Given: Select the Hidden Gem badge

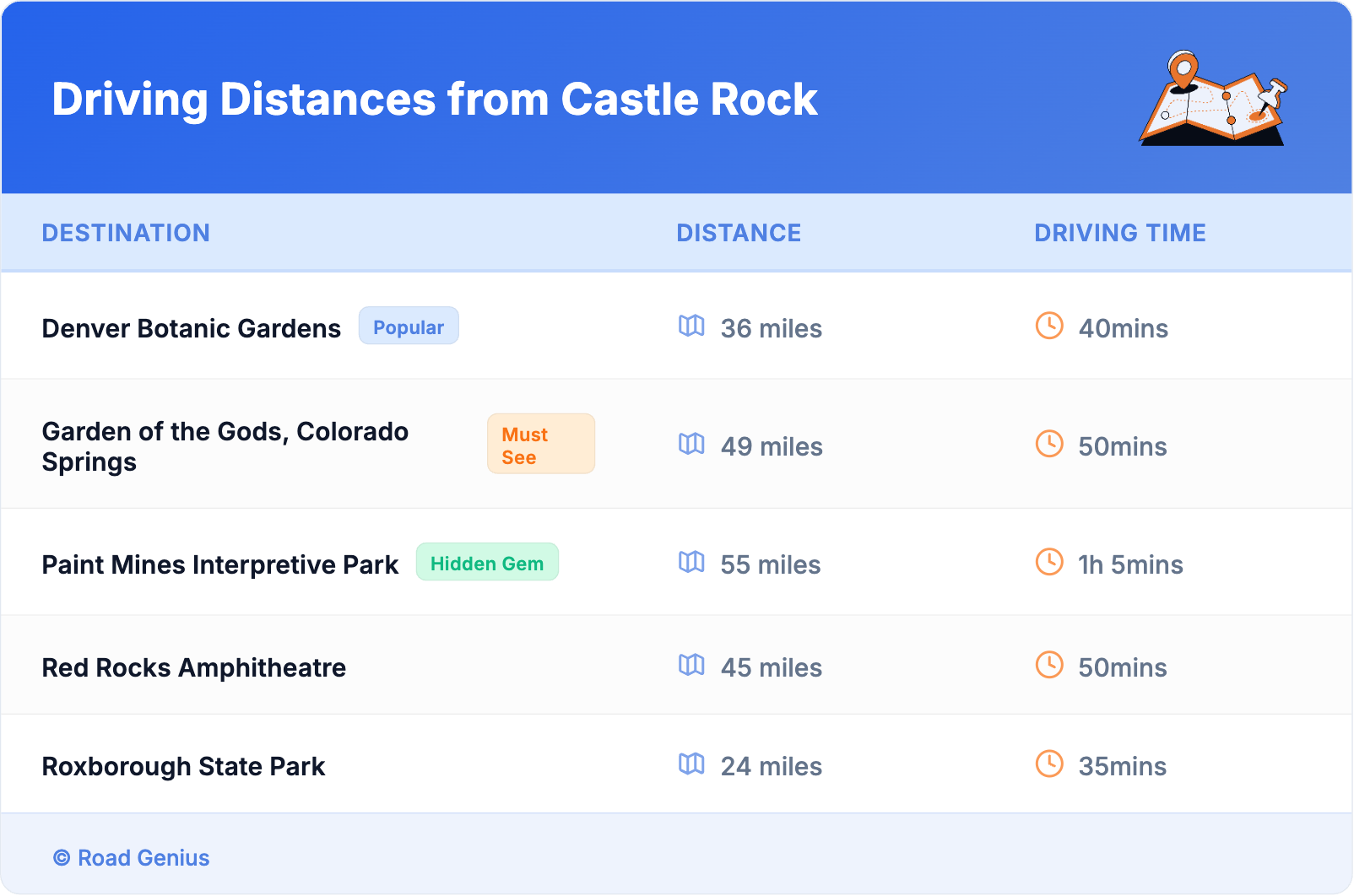Looking at the screenshot, I should pos(487,563).
